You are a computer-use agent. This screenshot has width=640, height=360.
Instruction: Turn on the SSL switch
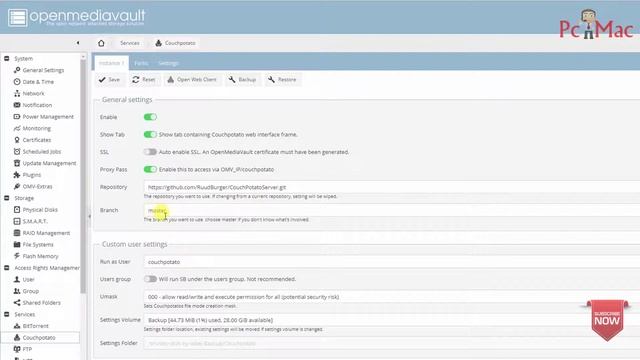(x=150, y=152)
